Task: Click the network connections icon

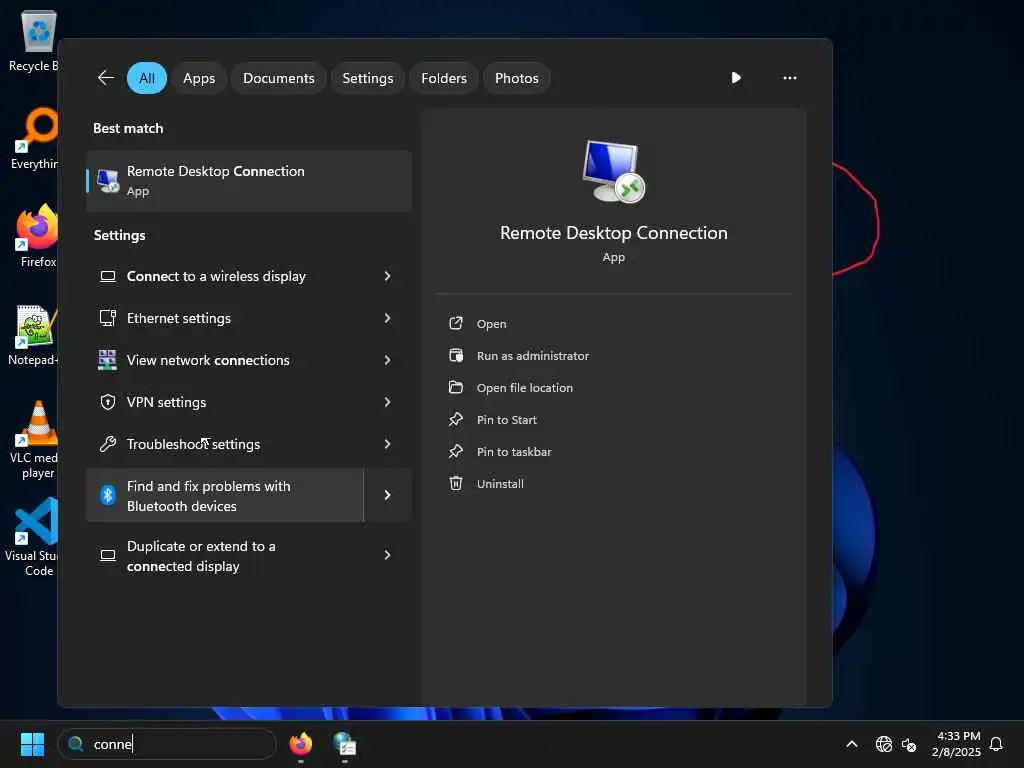Action: [107, 360]
